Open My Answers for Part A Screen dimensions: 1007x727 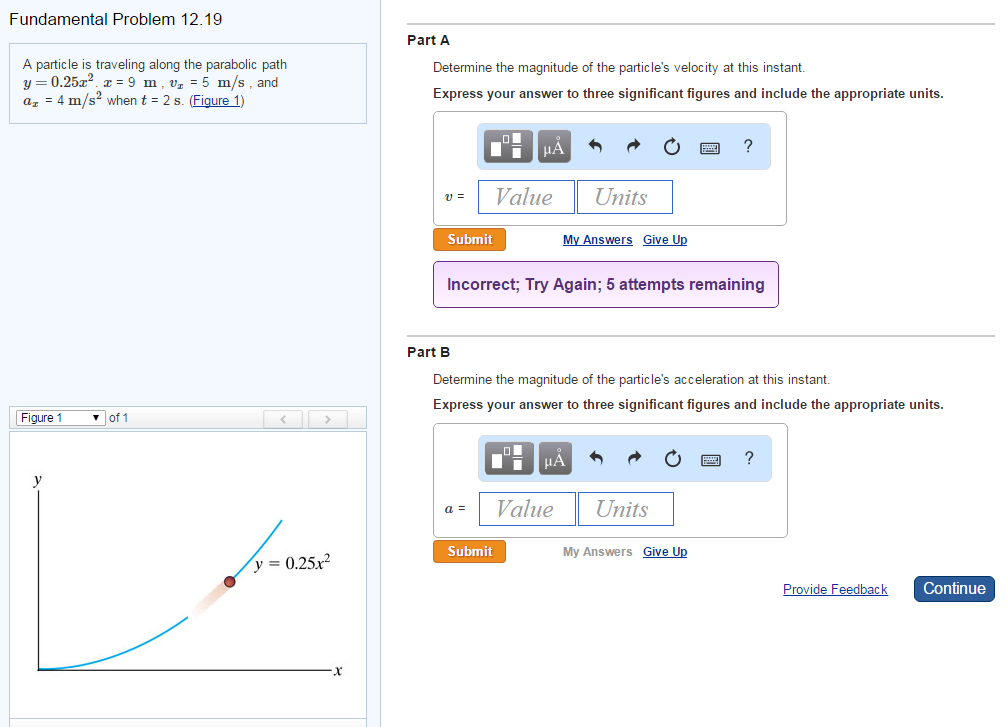pyautogui.click(x=597, y=239)
